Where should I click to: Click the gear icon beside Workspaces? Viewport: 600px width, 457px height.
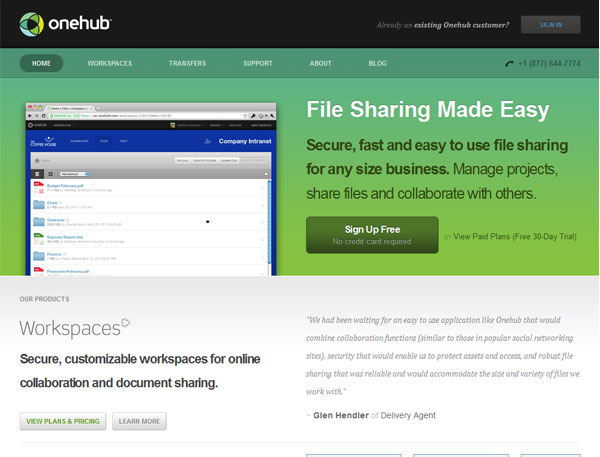point(126,323)
